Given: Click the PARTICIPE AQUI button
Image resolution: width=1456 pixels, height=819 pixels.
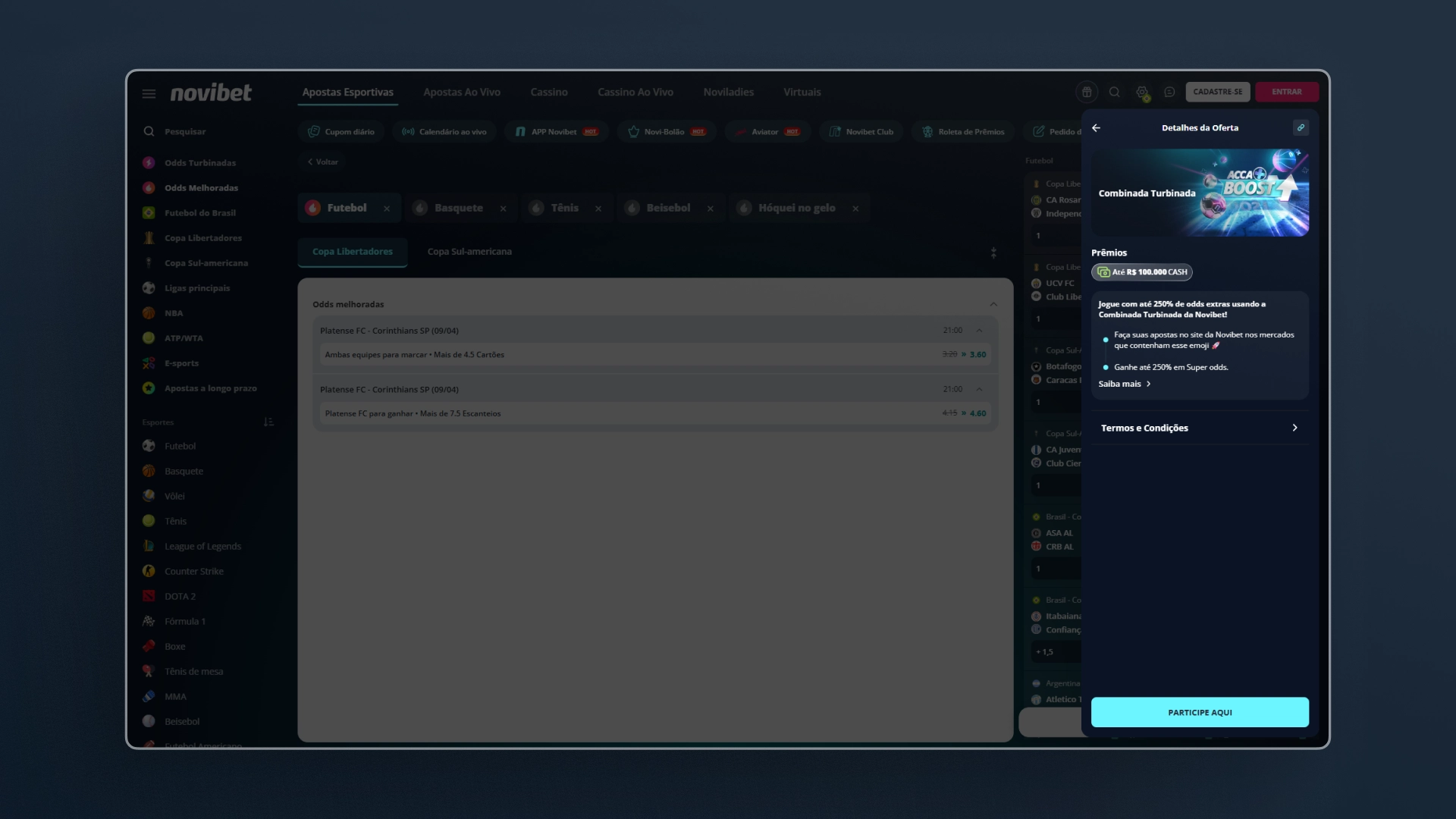Looking at the screenshot, I should (1200, 712).
